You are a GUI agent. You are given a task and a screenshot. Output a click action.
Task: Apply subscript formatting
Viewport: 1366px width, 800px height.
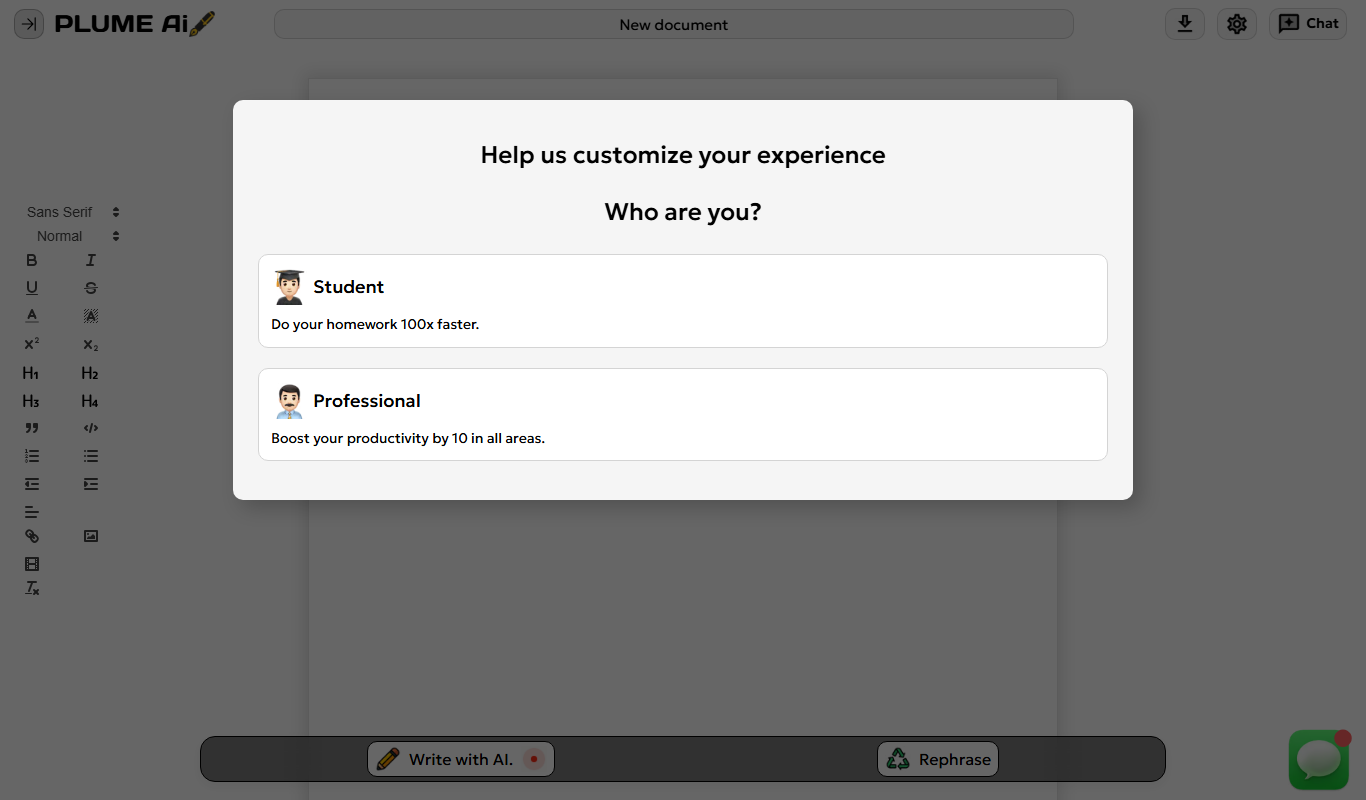[91, 344]
